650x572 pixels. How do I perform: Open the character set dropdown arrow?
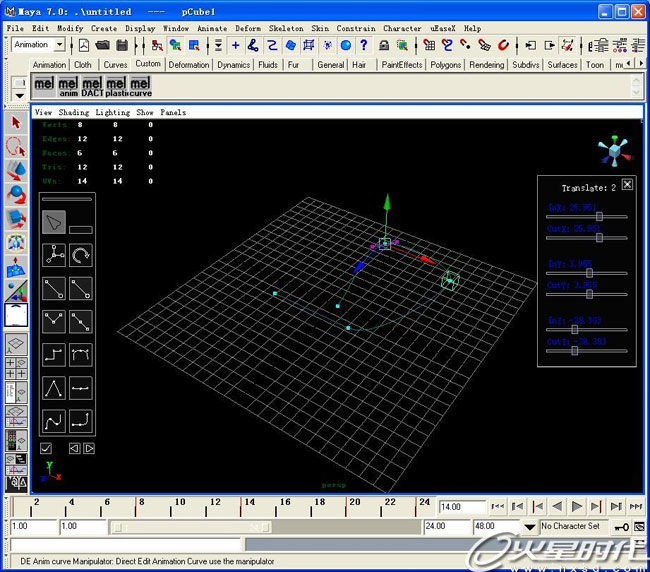pyautogui.click(x=529, y=527)
